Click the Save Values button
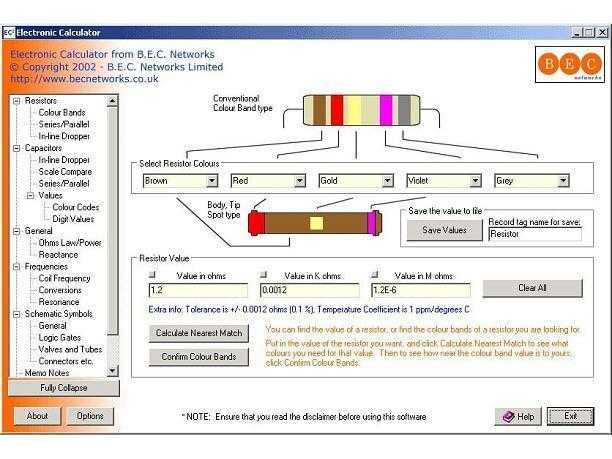This screenshot has height=459, width=612. (445, 230)
